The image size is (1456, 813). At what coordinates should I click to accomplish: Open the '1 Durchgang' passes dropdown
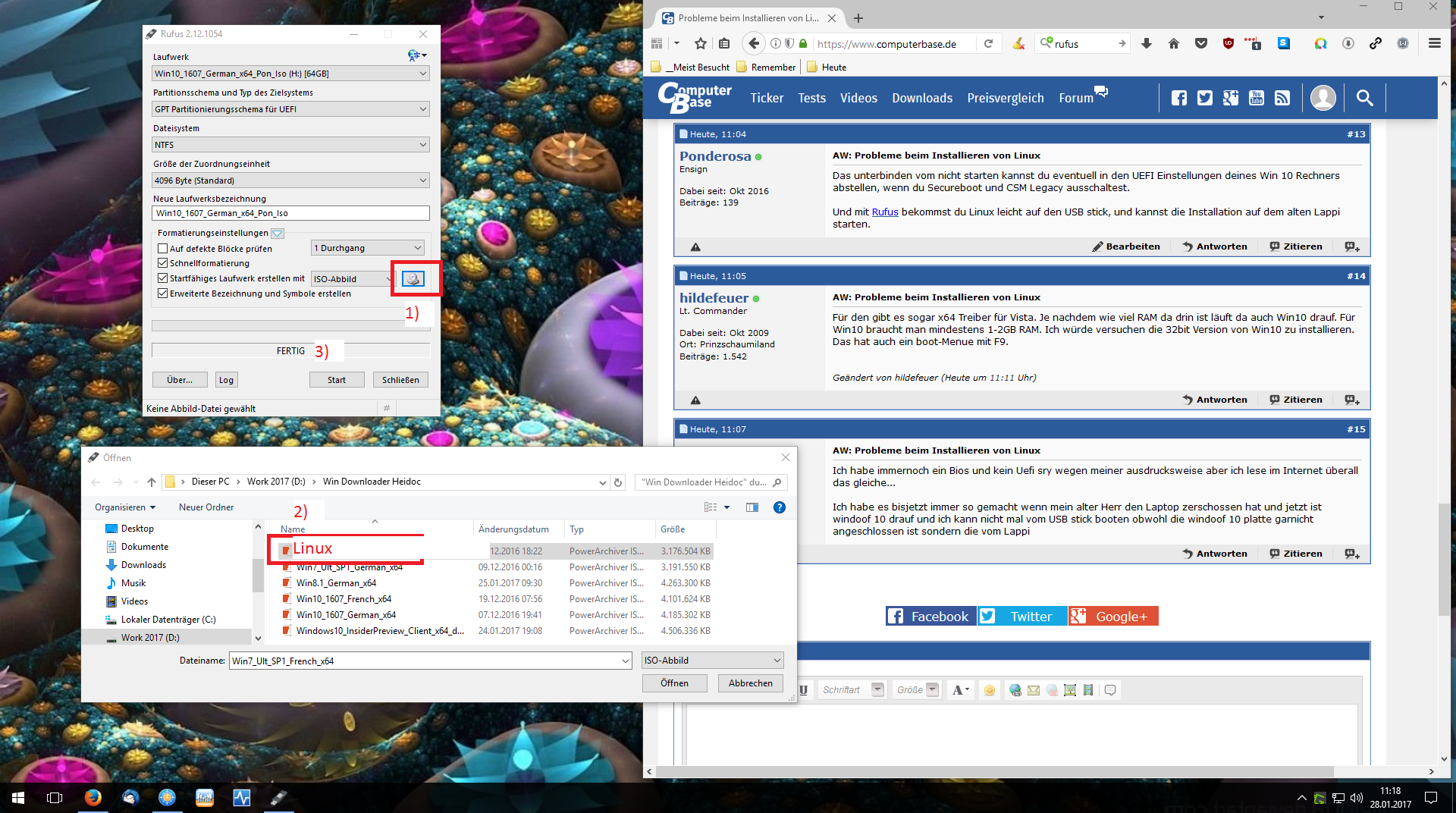click(368, 248)
